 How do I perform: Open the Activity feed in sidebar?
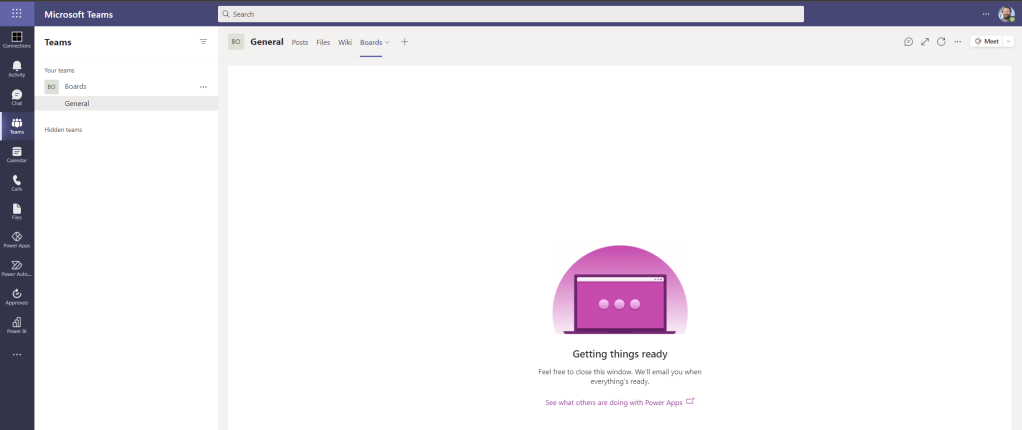point(17,68)
